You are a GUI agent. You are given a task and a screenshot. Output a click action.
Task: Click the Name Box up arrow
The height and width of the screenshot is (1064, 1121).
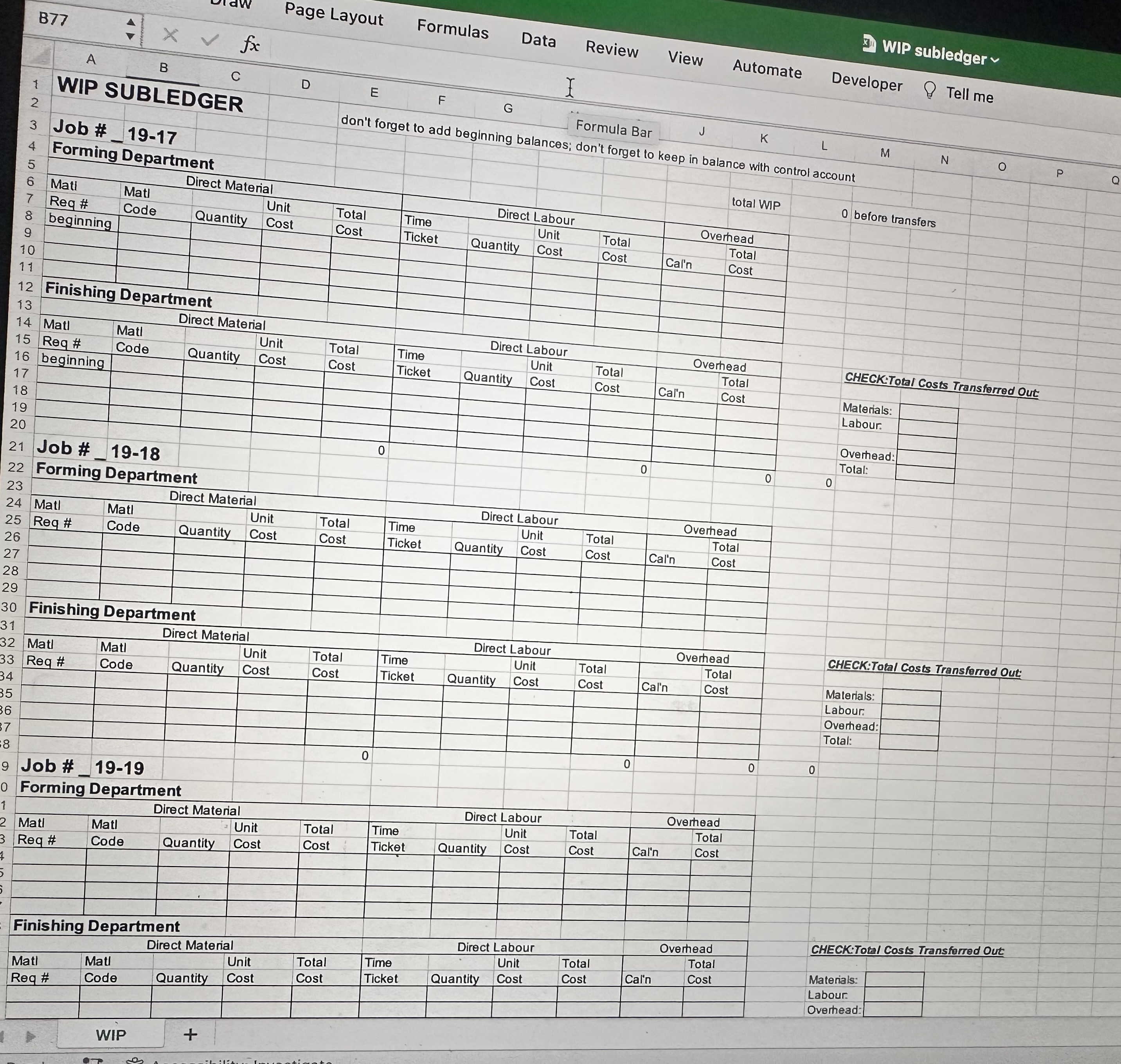point(131,22)
